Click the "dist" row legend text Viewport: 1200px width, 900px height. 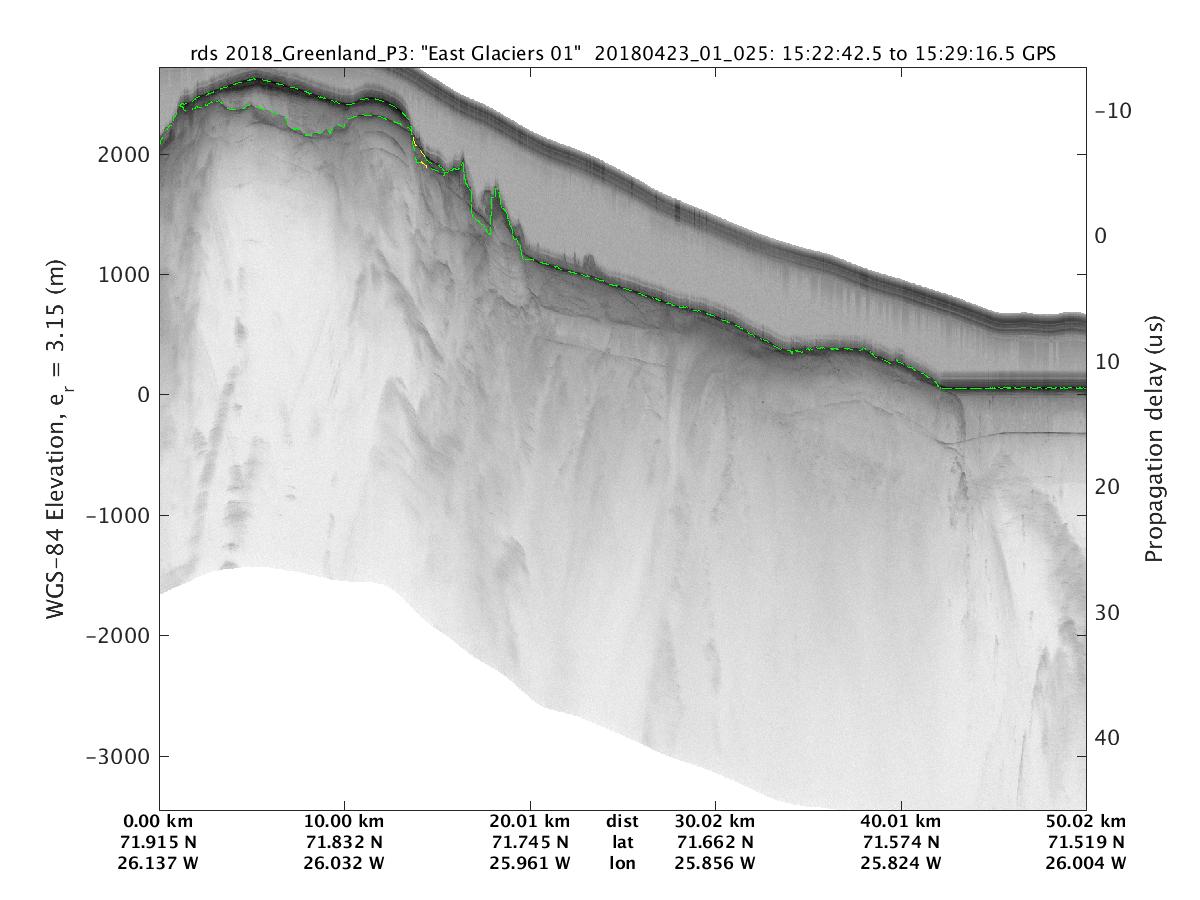click(x=622, y=822)
